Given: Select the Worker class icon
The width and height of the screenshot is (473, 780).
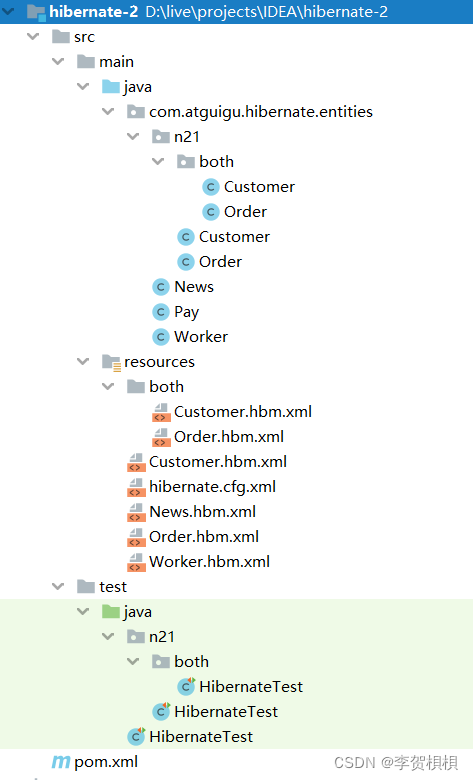Looking at the screenshot, I should coord(161,337).
